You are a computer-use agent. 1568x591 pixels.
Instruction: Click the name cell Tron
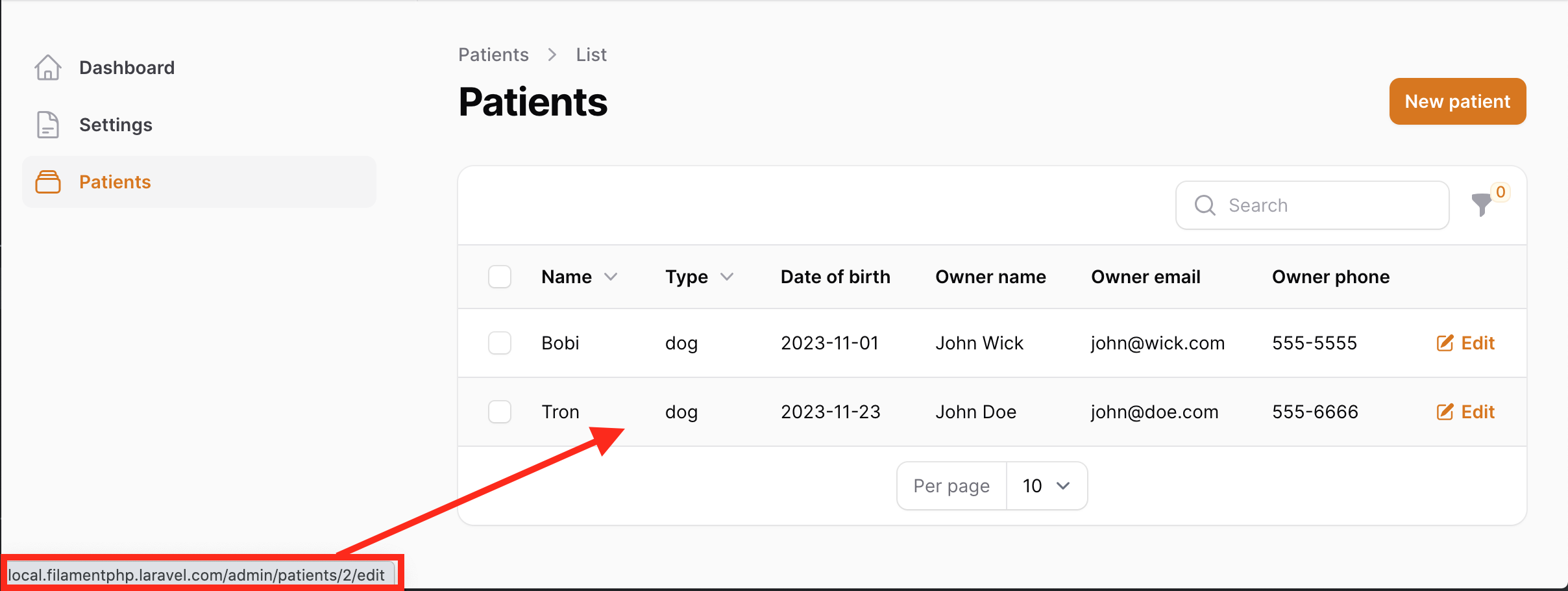(x=560, y=412)
